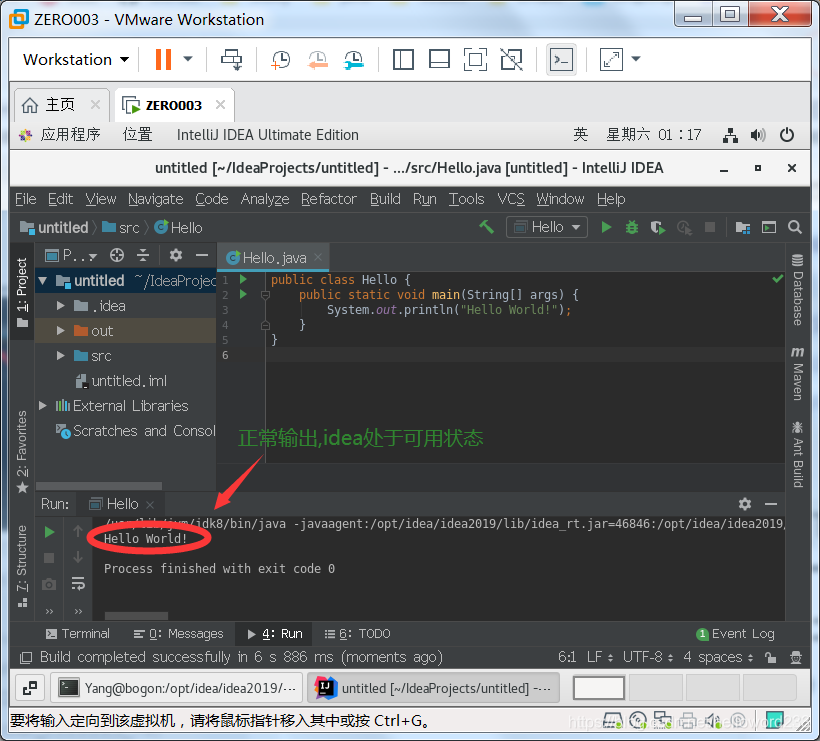Open Event Log
The width and height of the screenshot is (820, 741).
click(x=735, y=634)
